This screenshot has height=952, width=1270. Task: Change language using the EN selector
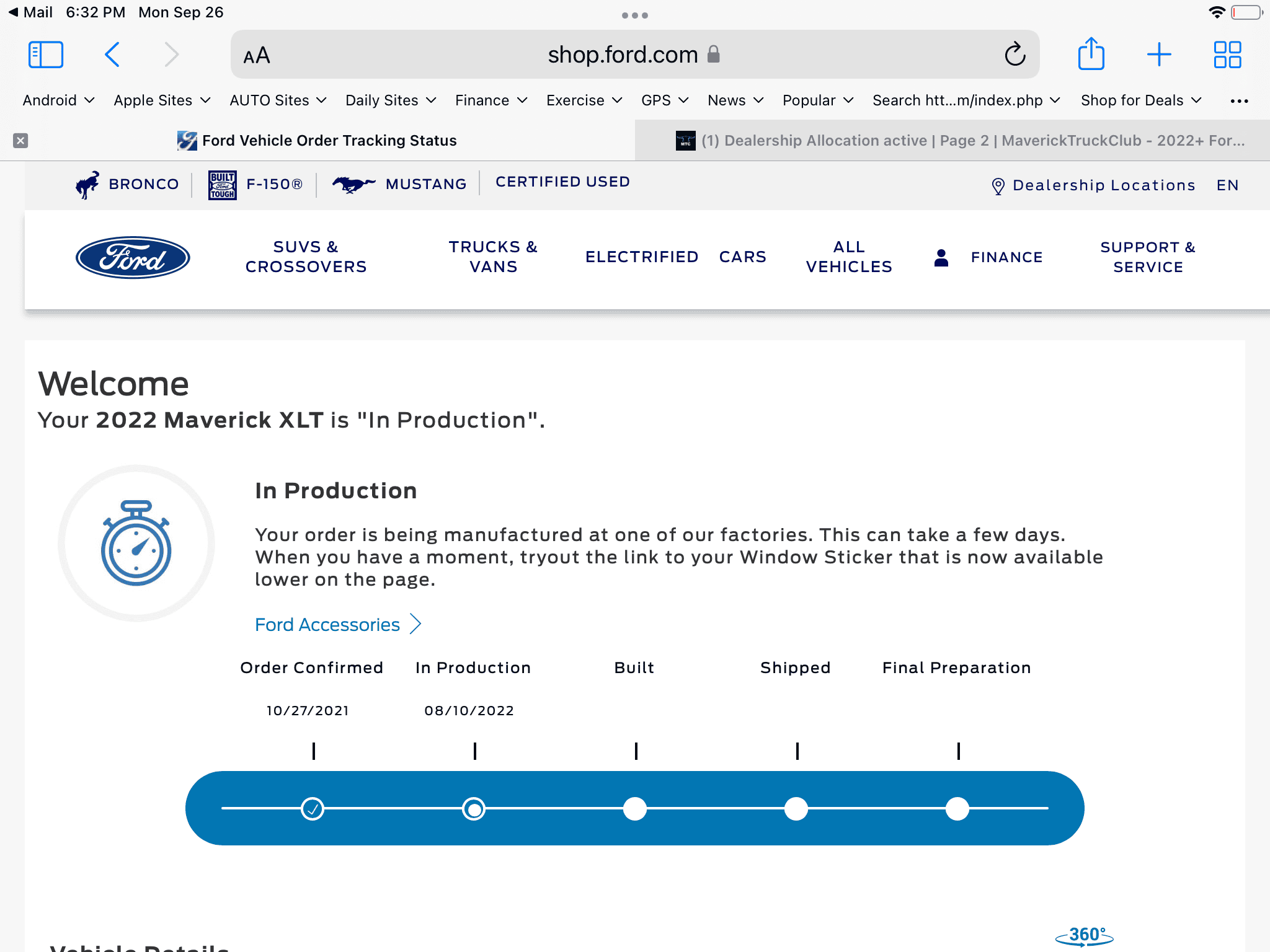1227,185
